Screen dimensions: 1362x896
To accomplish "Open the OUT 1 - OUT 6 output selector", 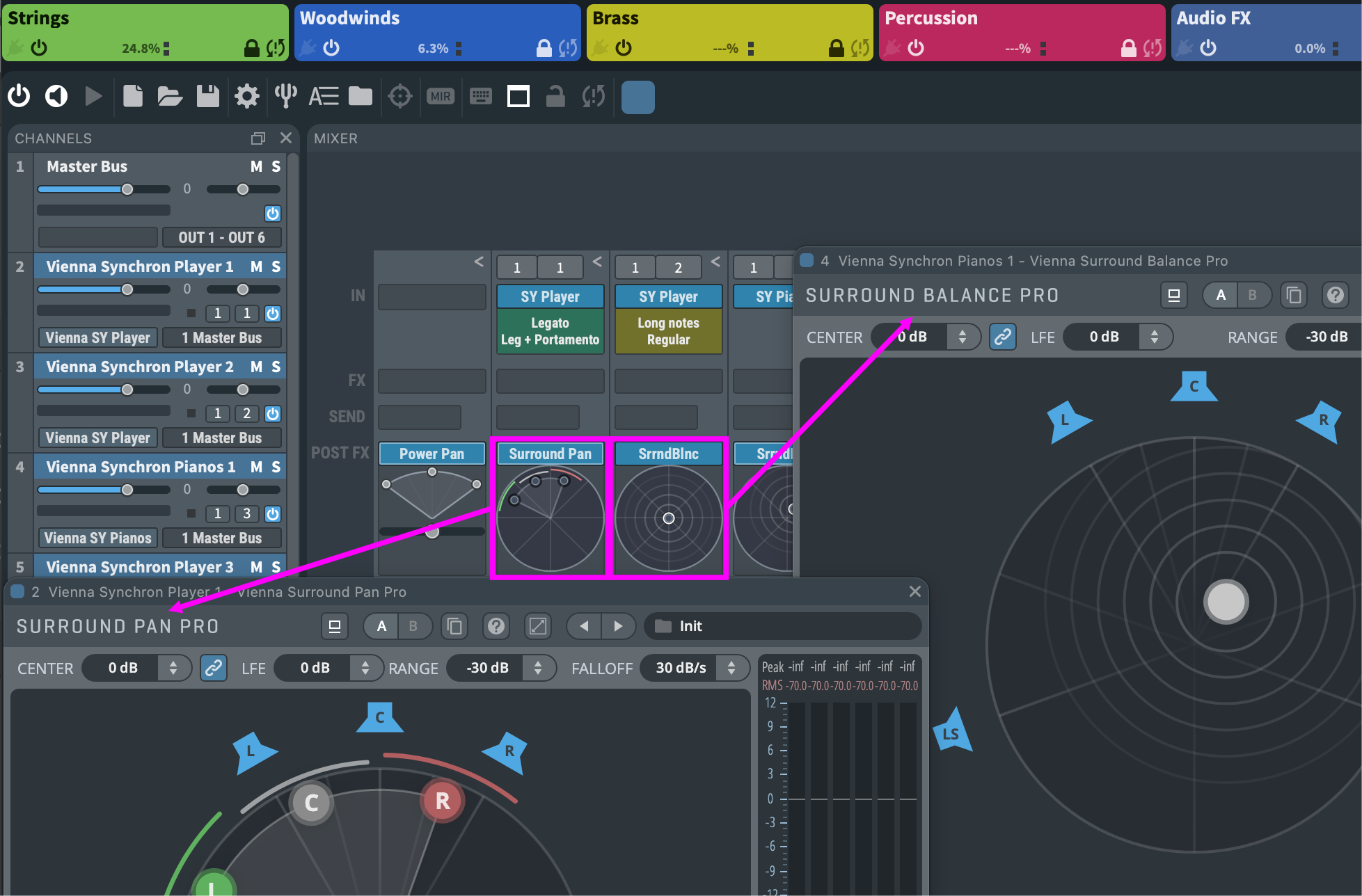I will click(x=221, y=237).
